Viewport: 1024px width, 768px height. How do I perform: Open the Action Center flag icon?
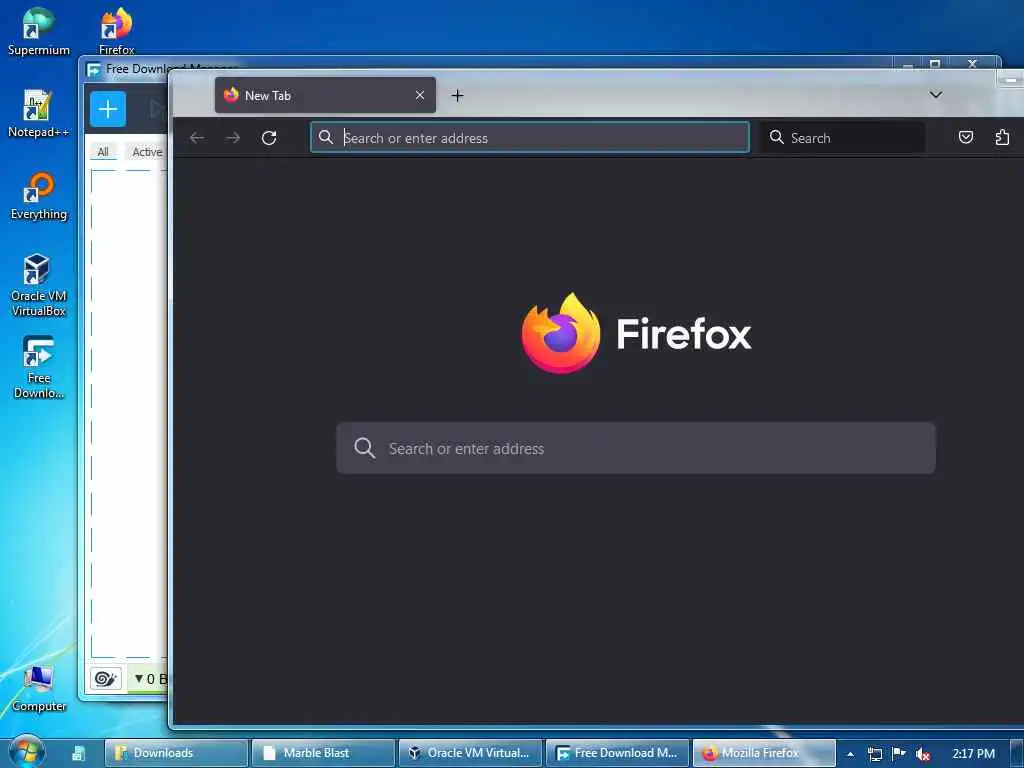[x=899, y=754]
